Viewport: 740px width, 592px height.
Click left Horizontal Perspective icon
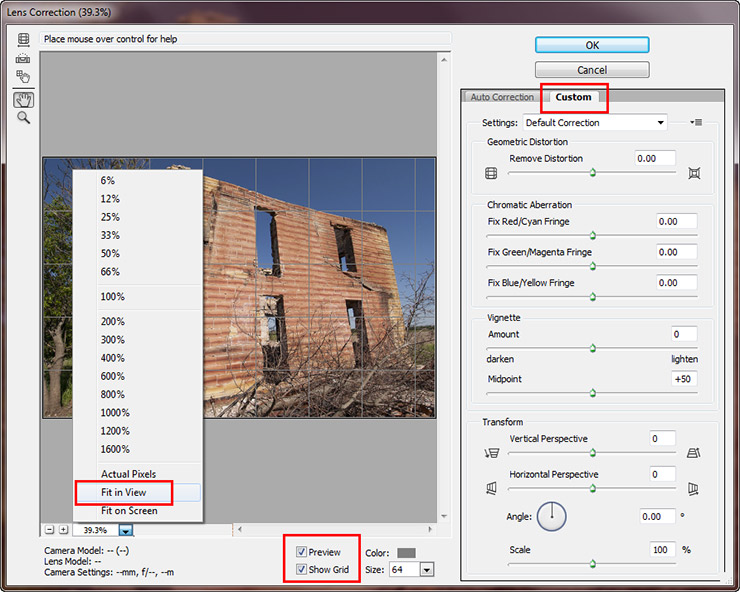[491, 488]
